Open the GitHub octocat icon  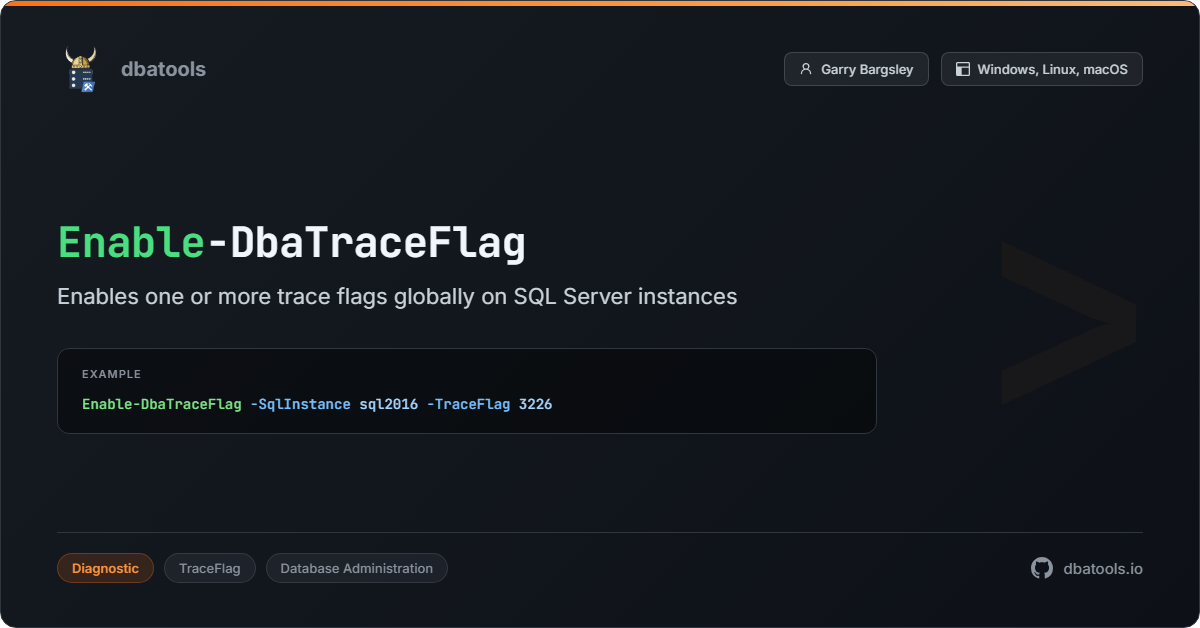(x=1042, y=568)
